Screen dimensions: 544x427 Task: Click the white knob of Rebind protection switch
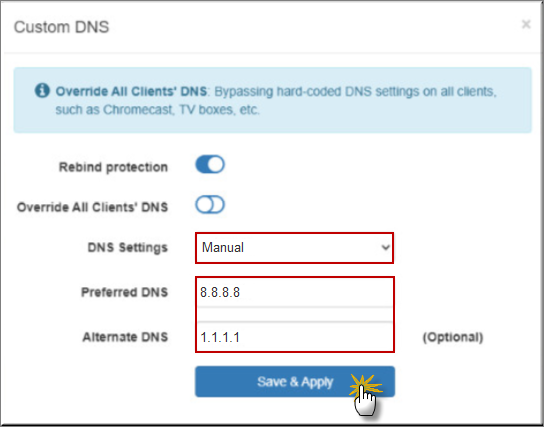[216, 164]
